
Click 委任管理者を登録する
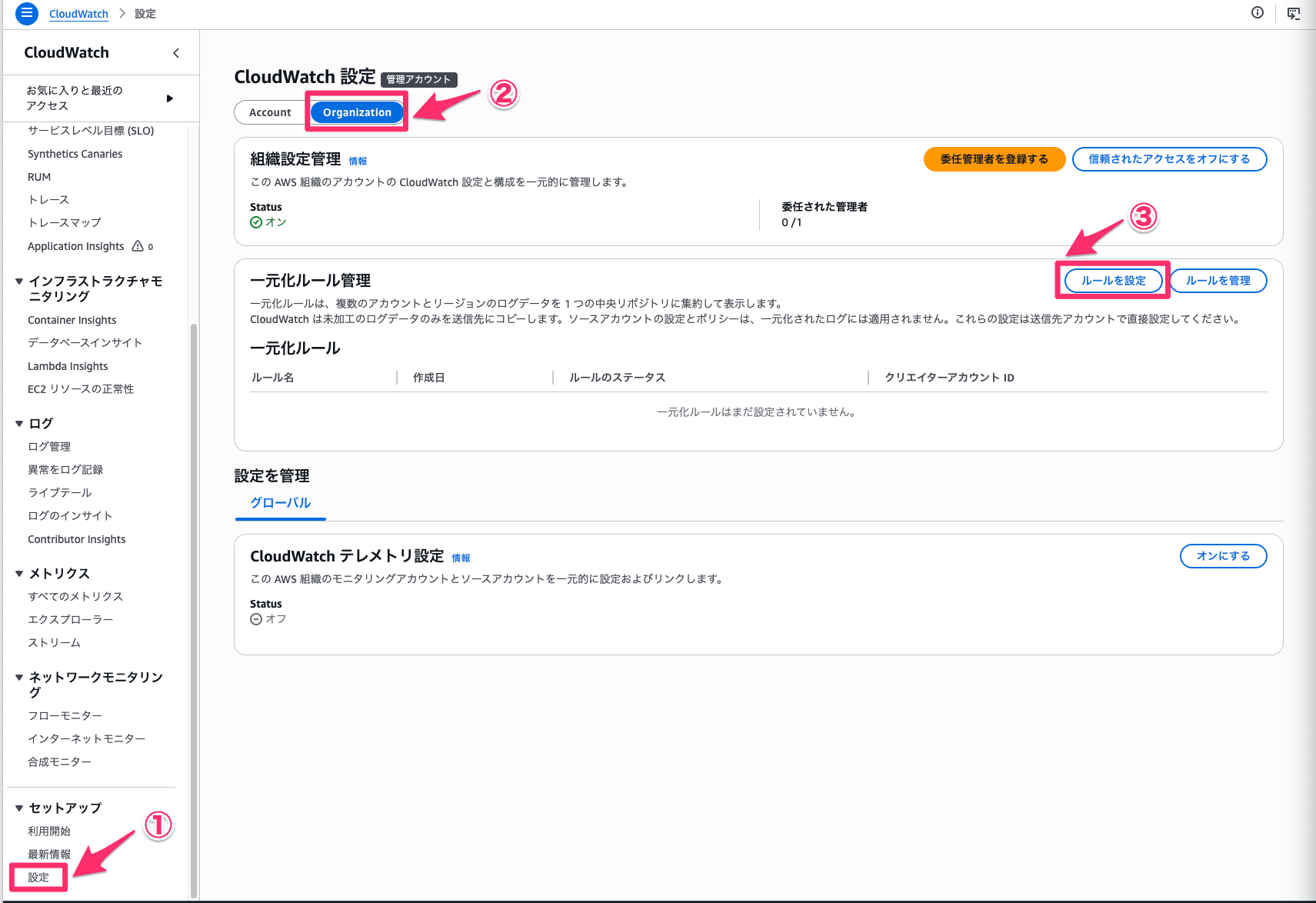994,159
